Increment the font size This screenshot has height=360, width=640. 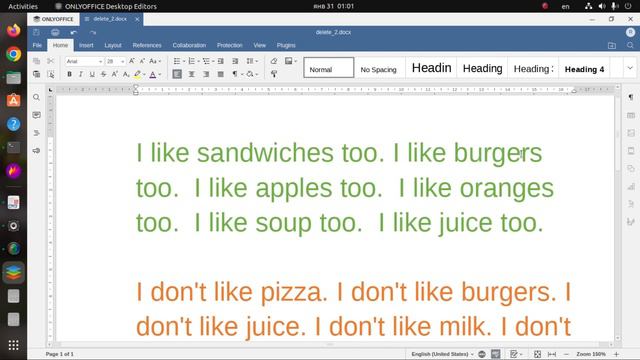[x=132, y=61]
